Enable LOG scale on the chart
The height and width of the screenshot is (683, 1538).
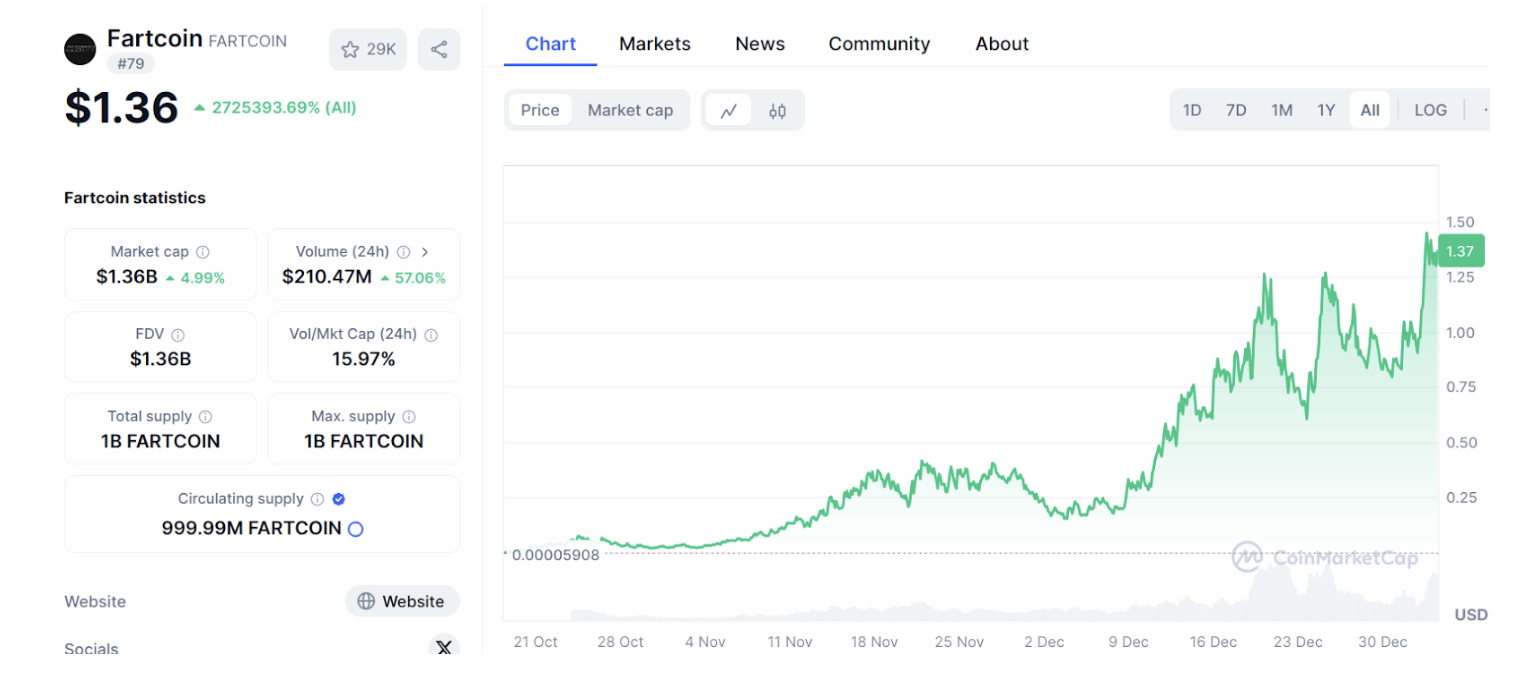pyautogui.click(x=1430, y=110)
